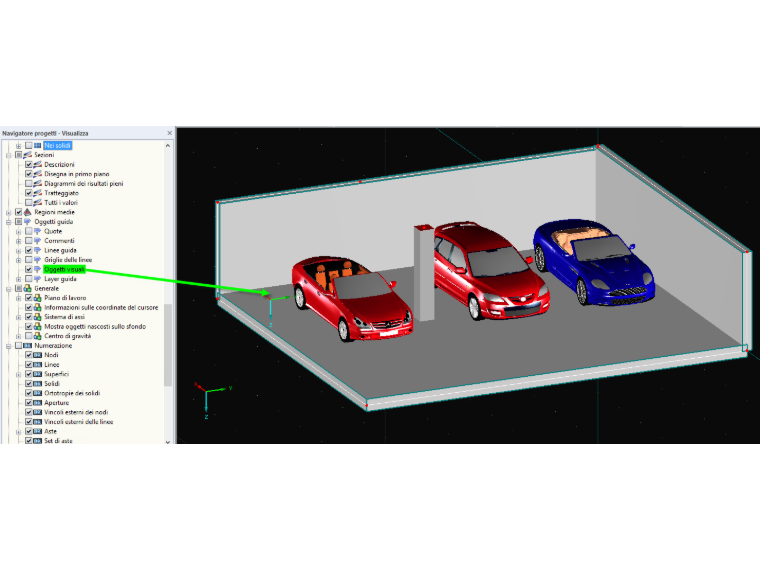Click the navigator scrollbar up arrow
The image size is (760, 570).
(x=168, y=145)
